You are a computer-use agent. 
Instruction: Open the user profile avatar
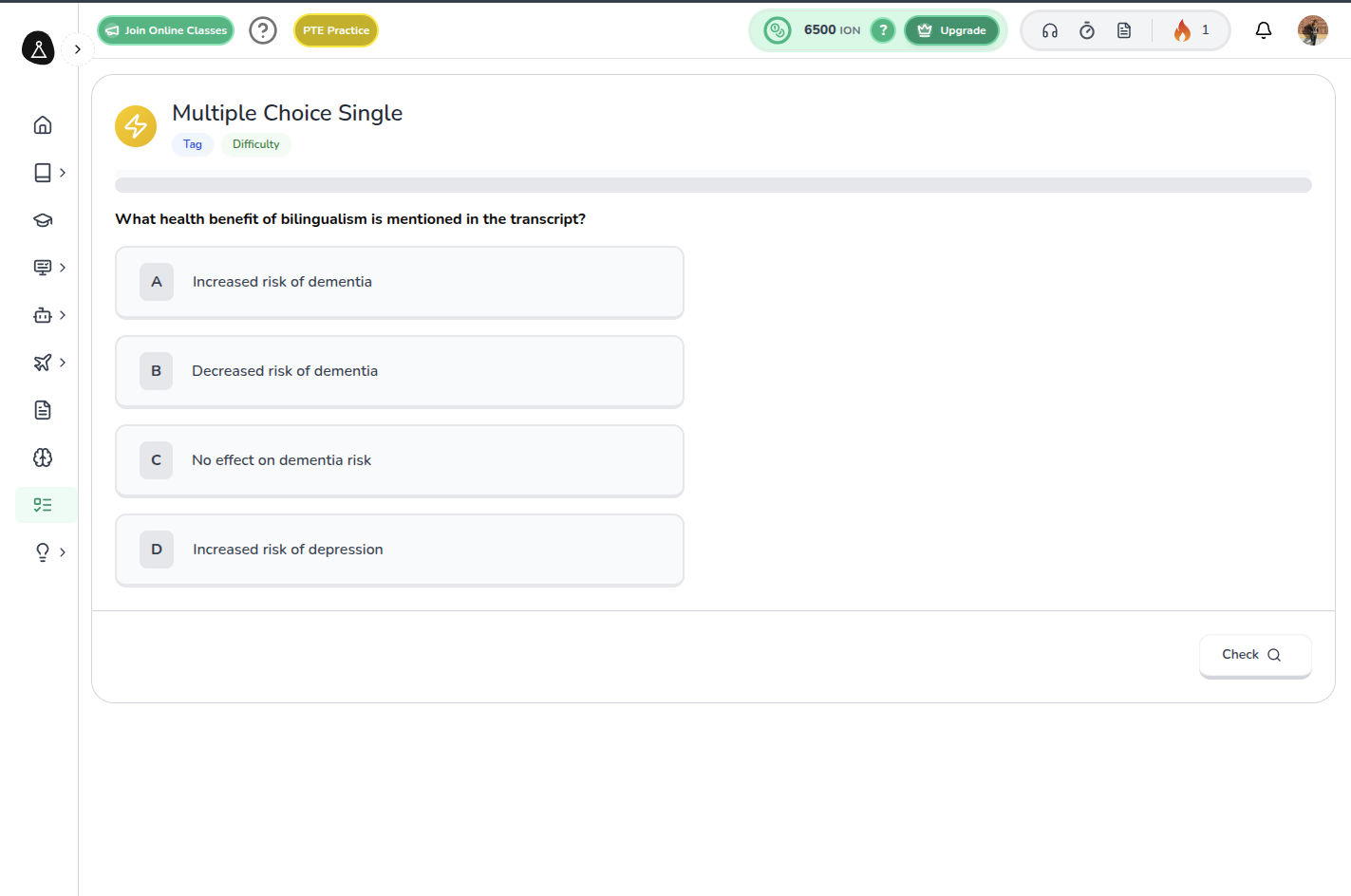1312,30
